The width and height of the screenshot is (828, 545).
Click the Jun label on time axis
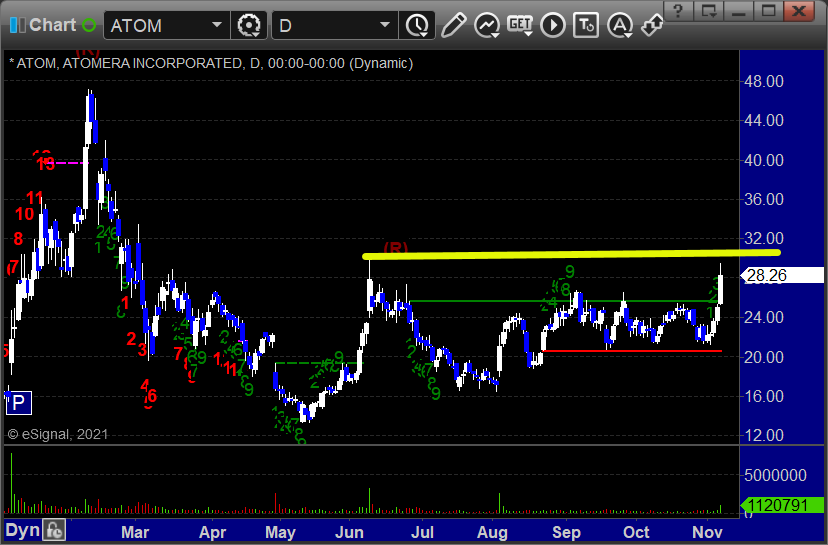coord(349,532)
